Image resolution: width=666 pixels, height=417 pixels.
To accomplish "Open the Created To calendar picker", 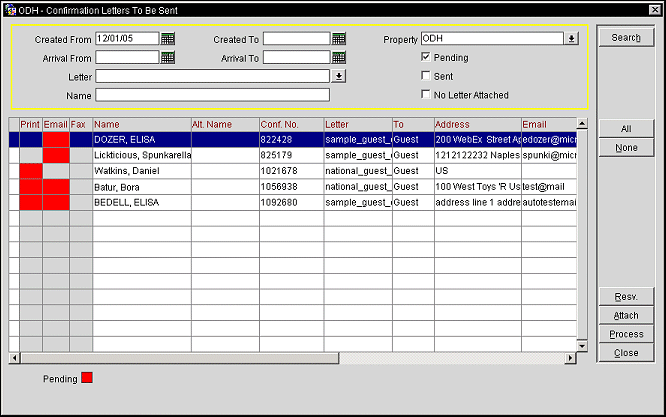I will click(339, 39).
